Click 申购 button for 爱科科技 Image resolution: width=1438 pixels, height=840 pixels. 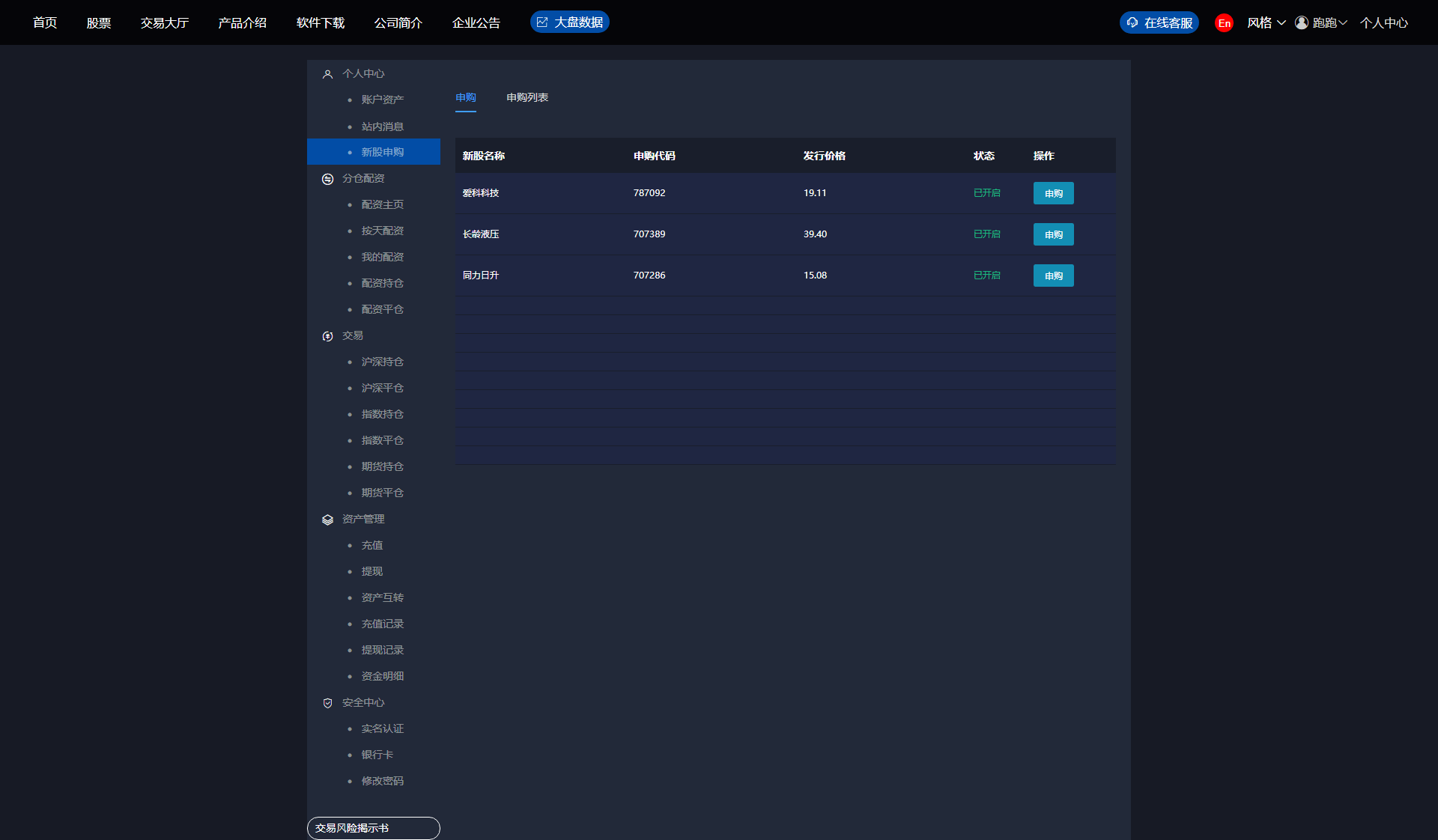point(1053,193)
